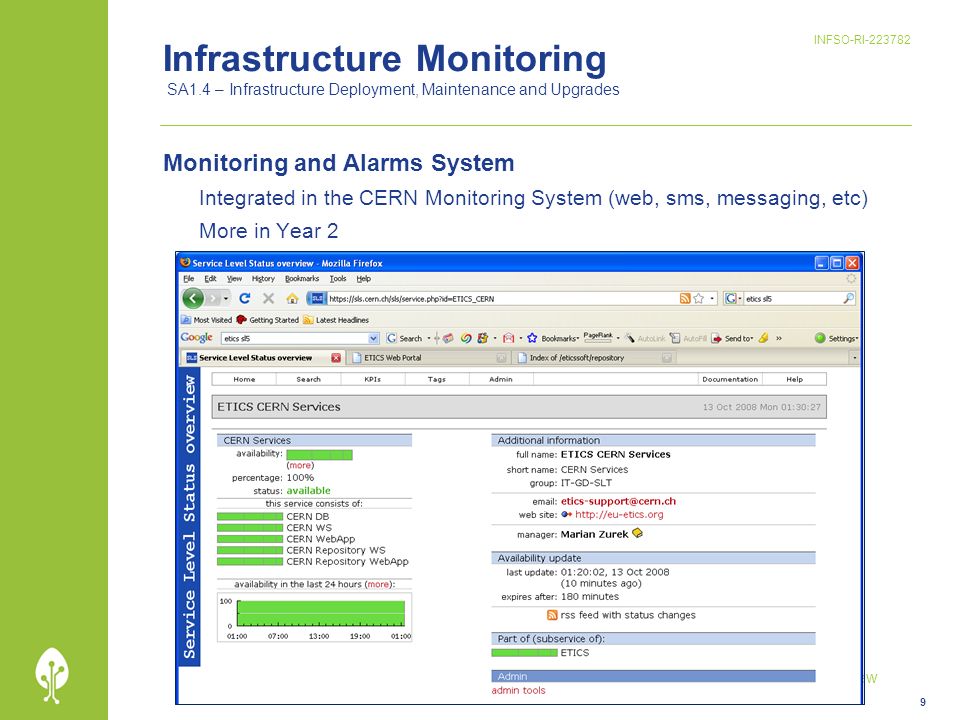Close the Service Level Status overview tab
This screenshot has width=960, height=720.
[x=336, y=358]
